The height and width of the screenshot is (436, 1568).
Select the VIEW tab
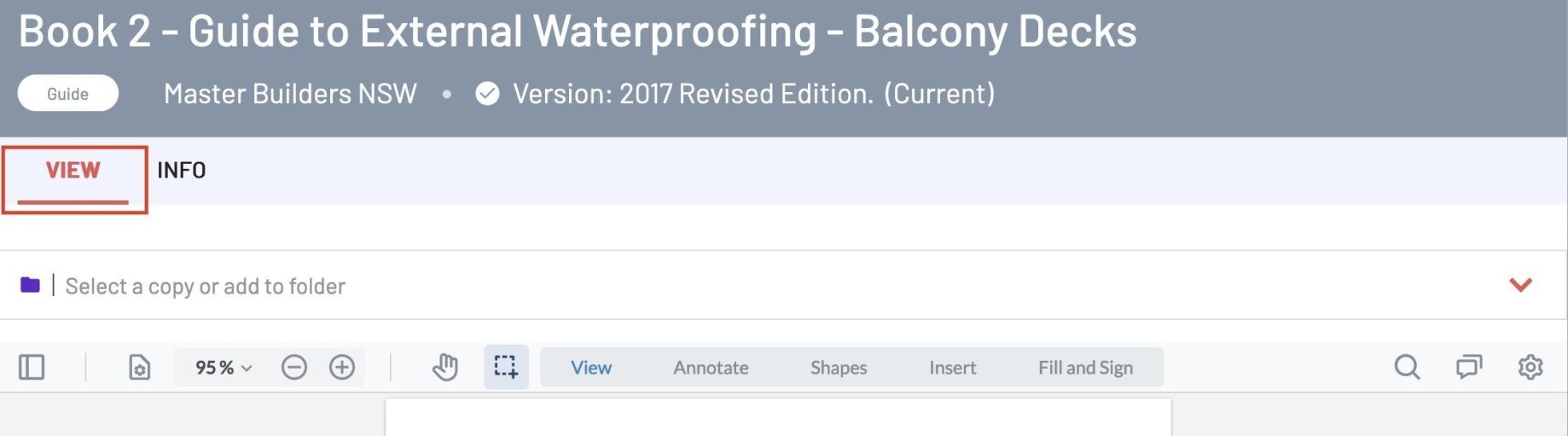[73, 171]
